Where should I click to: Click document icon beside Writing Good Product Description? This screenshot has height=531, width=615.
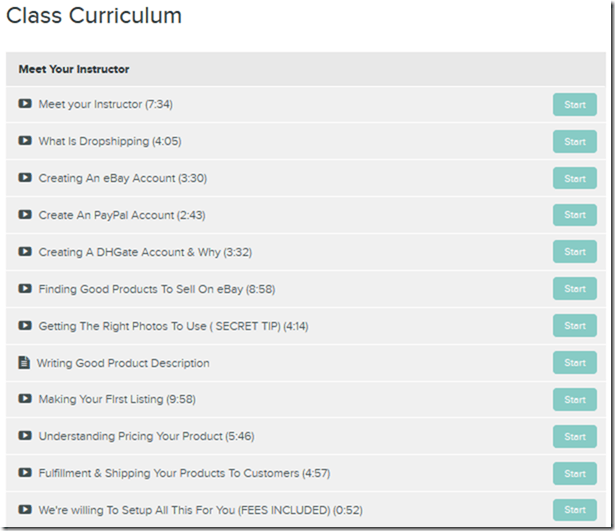point(24,363)
